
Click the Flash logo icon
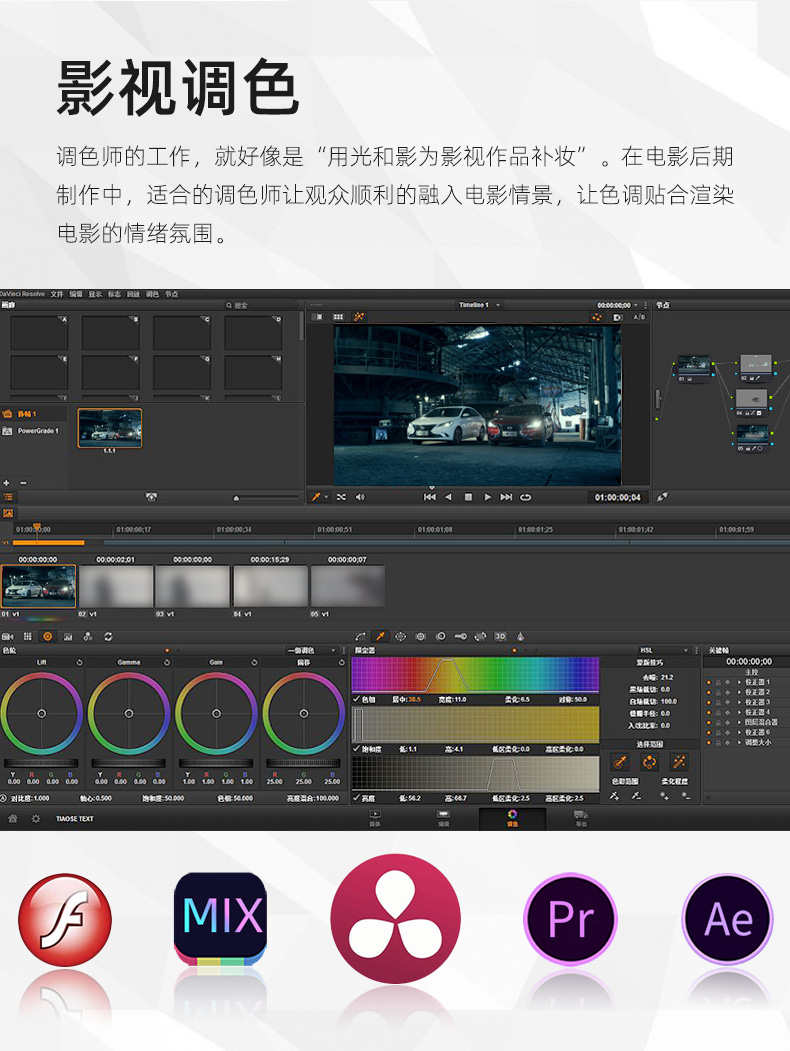point(65,919)
